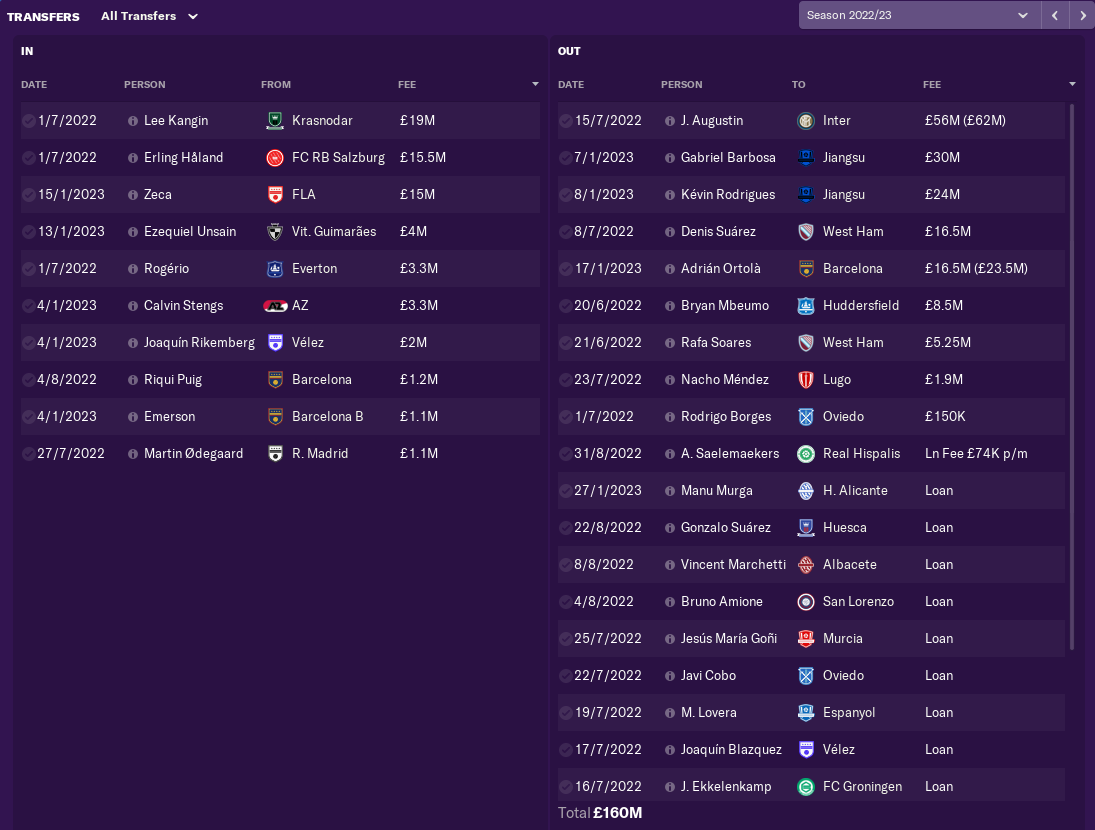Go to the next season arrow
Viewport: 1095px width, 830px height.
click(1082, 15)
